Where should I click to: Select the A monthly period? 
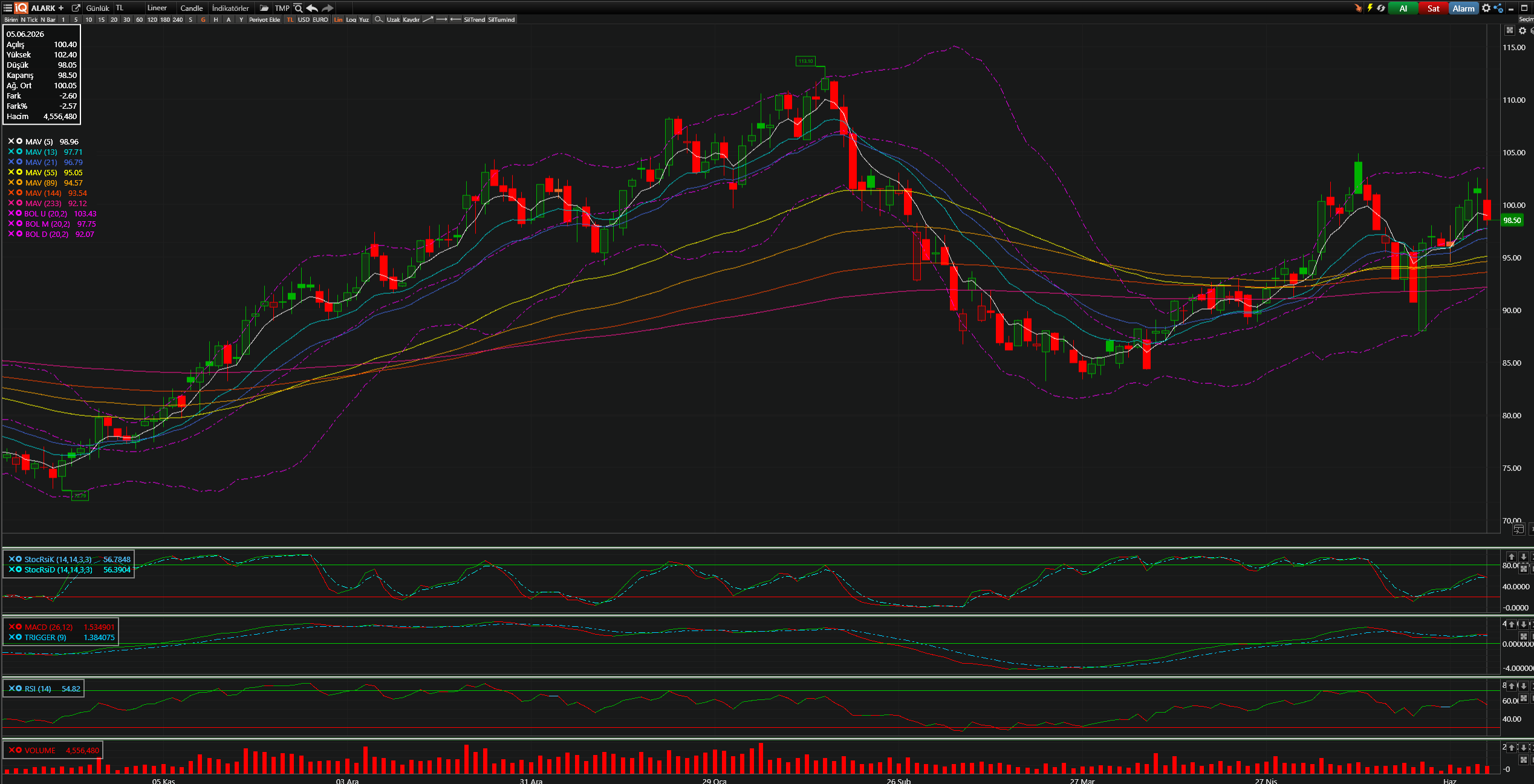(x=229, y=19)
